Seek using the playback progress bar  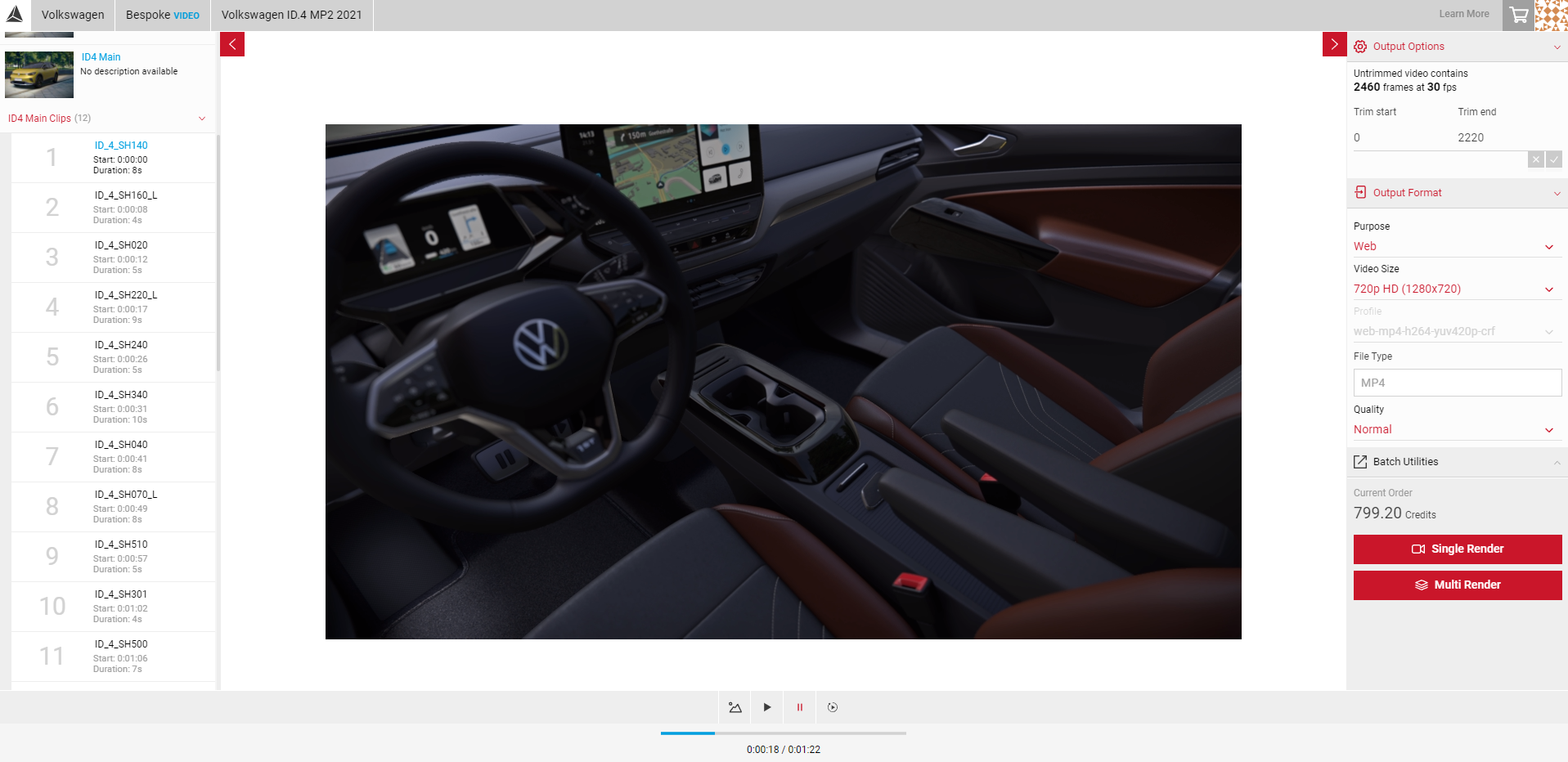[784, 733]
